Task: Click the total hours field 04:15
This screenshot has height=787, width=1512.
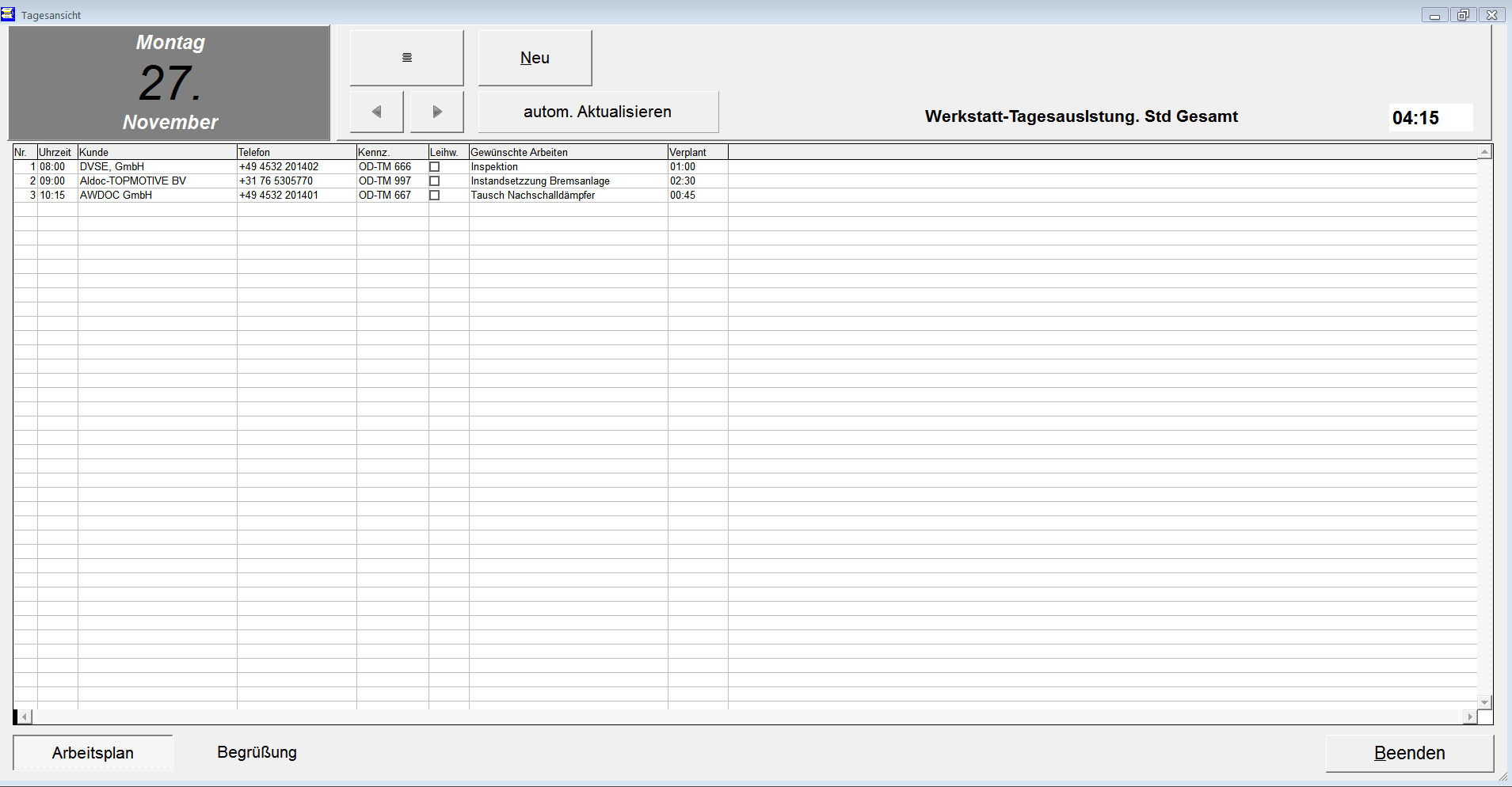Action: pos(1430,118)
